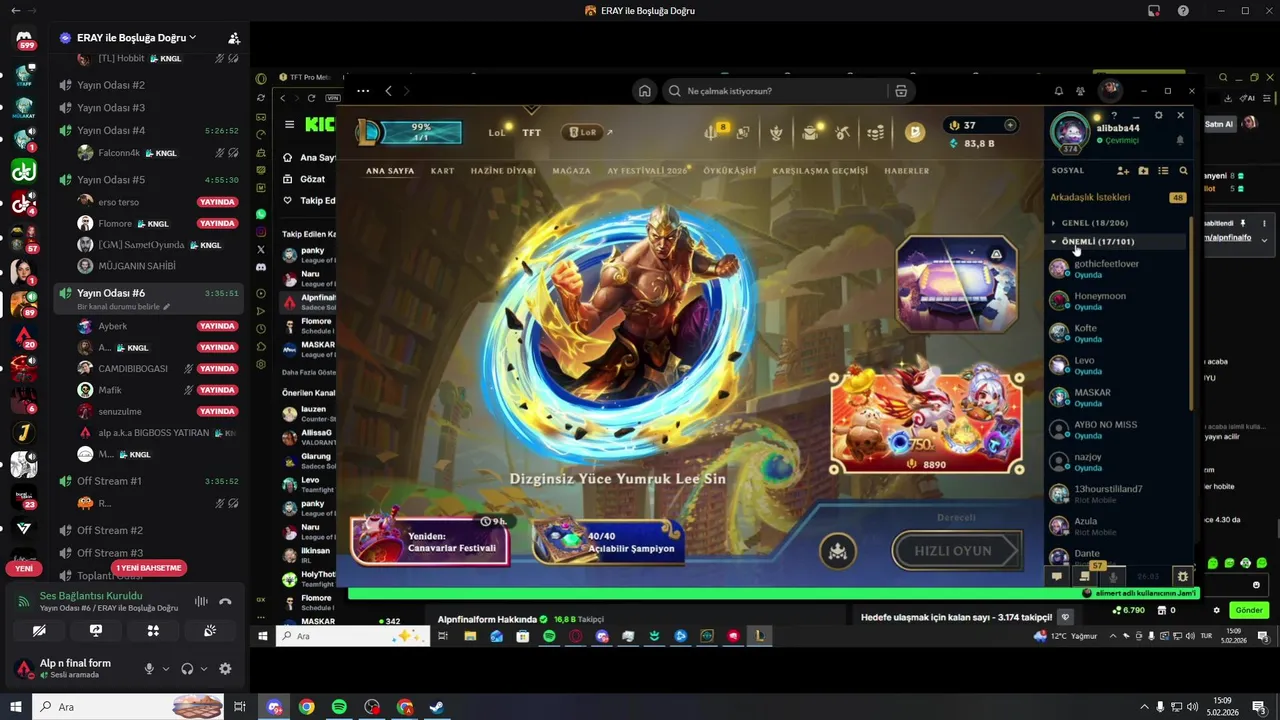The width and height of the screenshot is (1280, 720).
Task: Select friend Honeymoon in League list
Action: point(1117,300)
